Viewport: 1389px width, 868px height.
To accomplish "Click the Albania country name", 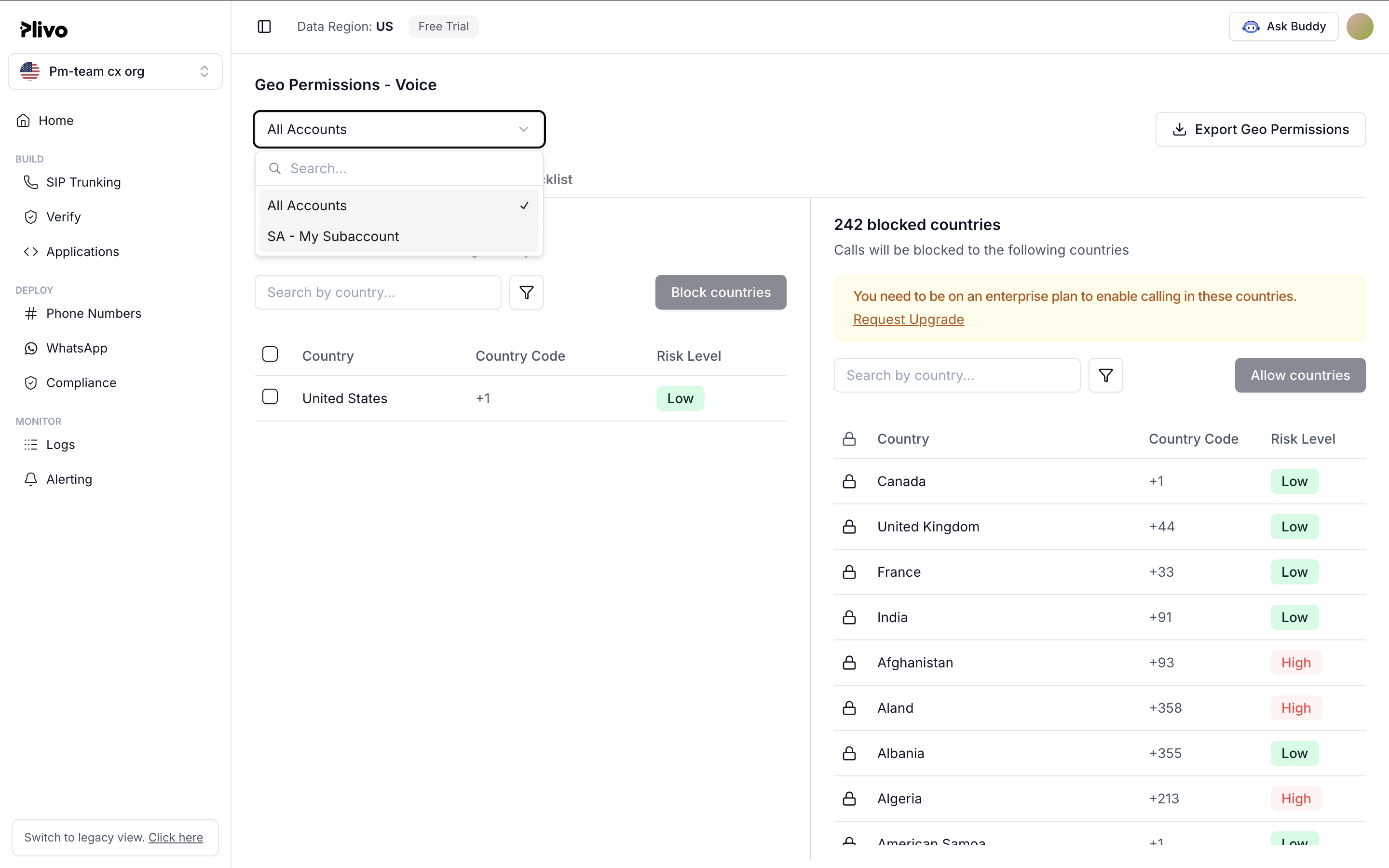I will point(900,753).
